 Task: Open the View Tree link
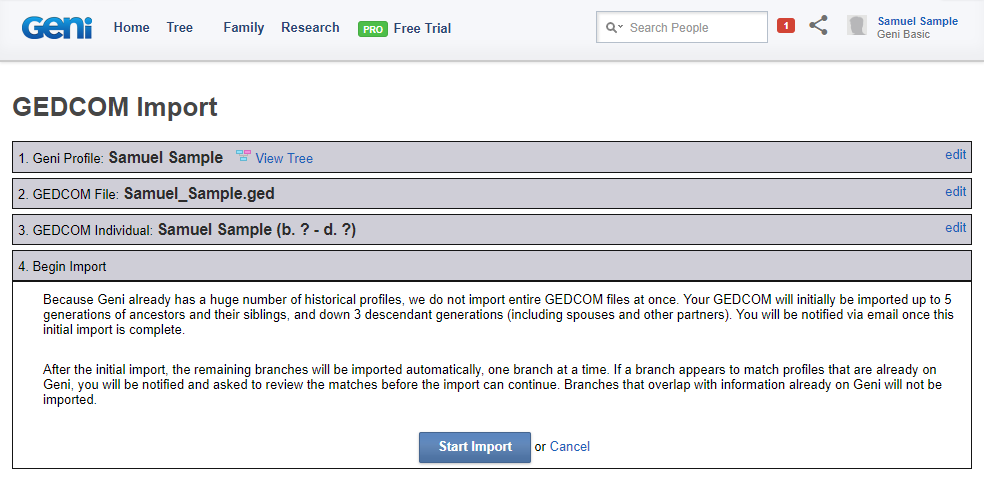284,159
